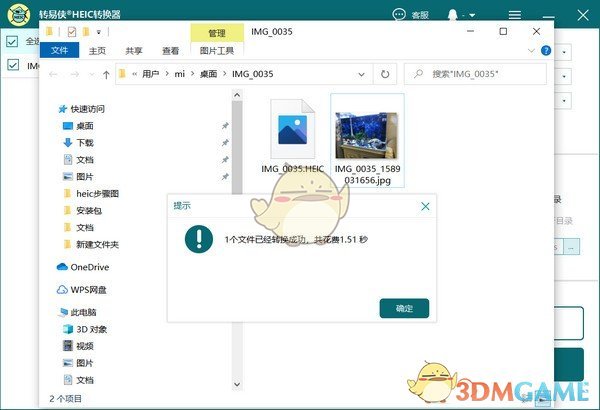Open the customize quick access toolbar dropdown
600x410 pixels.
coord(98,32)
